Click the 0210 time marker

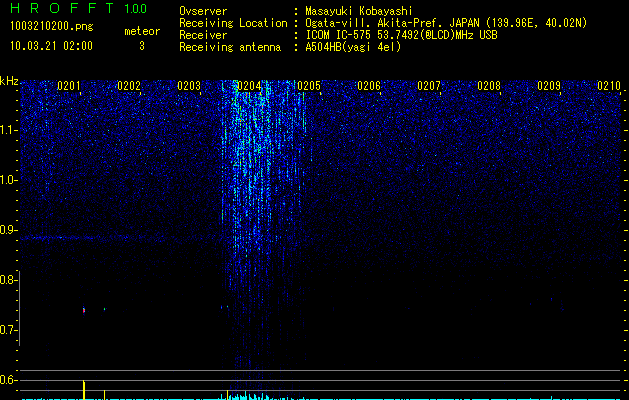(609, 86)
